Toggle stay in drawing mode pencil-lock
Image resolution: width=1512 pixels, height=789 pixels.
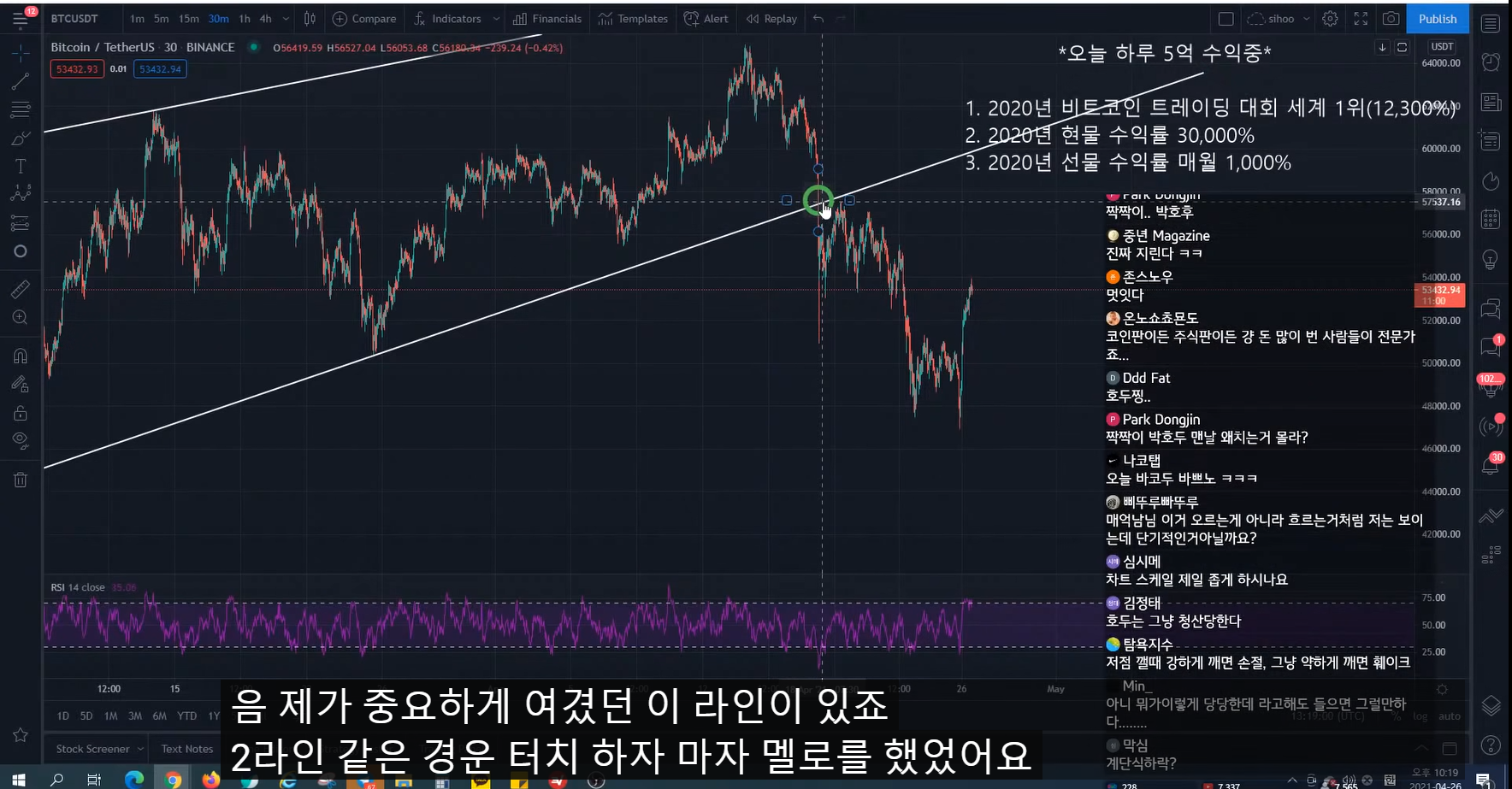point(21,385)
